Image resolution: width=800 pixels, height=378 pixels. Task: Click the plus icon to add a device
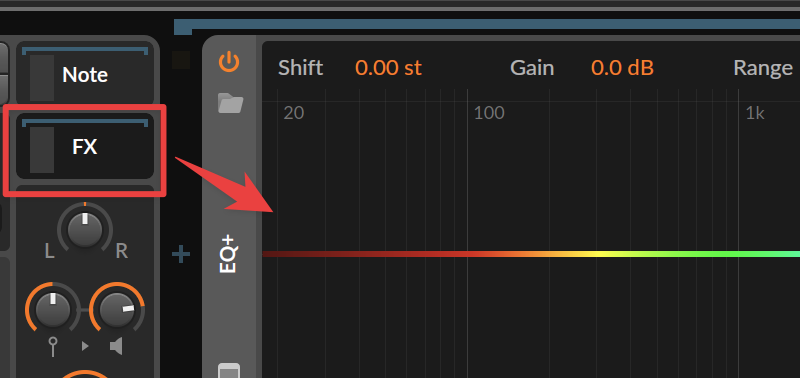point(181,254)
